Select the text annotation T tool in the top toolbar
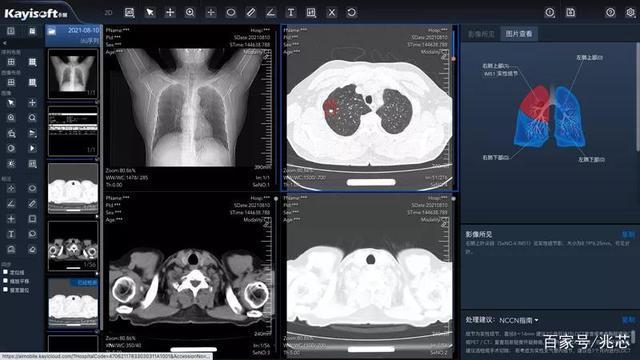This screenshot has height=360, width=640. 291,13
